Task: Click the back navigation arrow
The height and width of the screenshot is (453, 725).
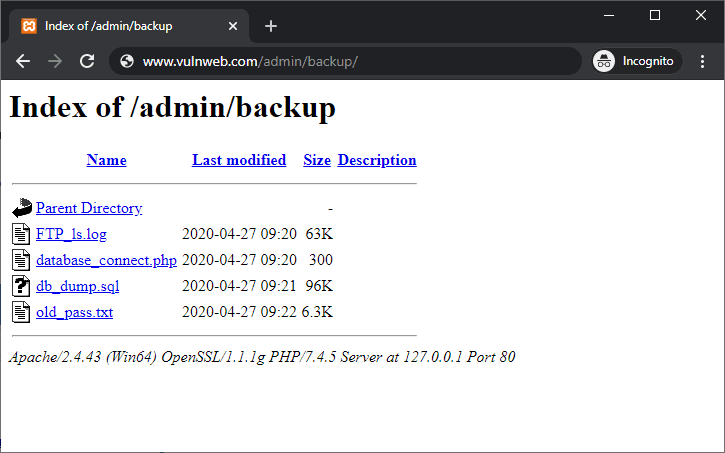Action: click(x=23, y=61)
